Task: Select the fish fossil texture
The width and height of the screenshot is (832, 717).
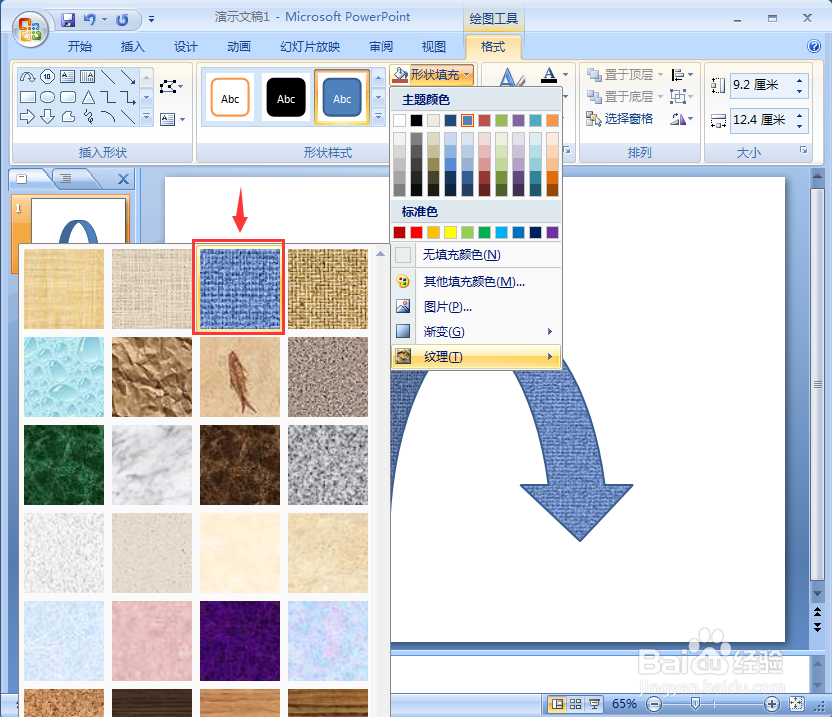Action: [x=240, y=377]
